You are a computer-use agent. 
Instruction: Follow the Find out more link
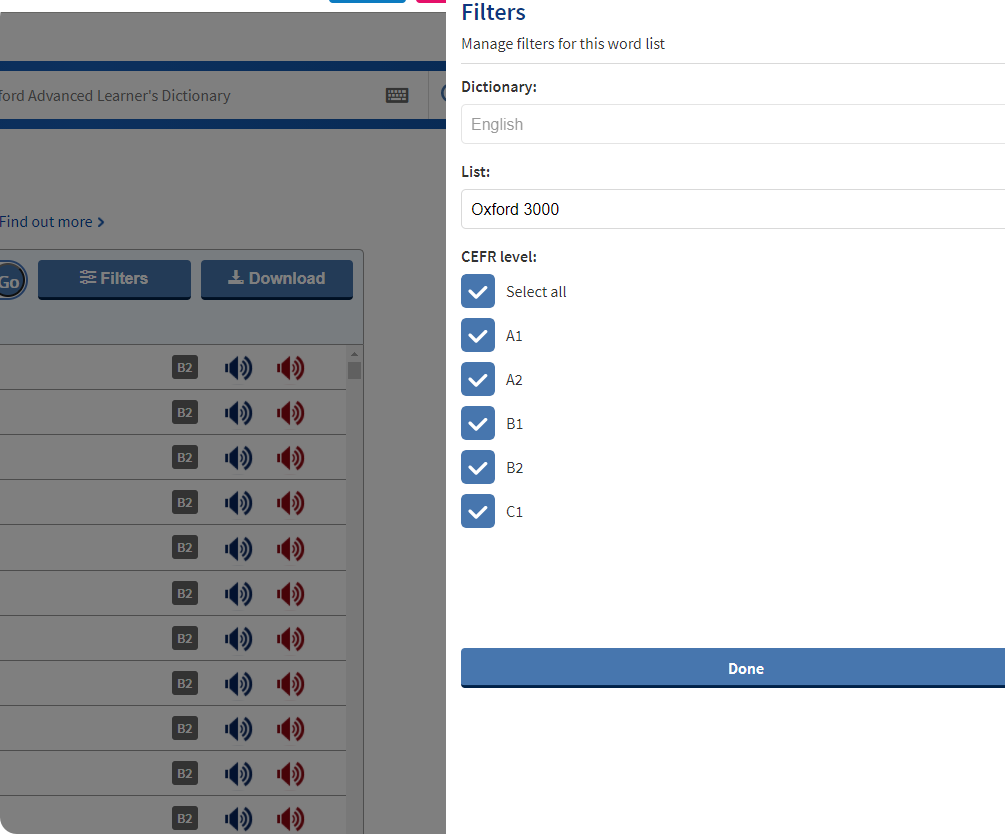point(52,222)
